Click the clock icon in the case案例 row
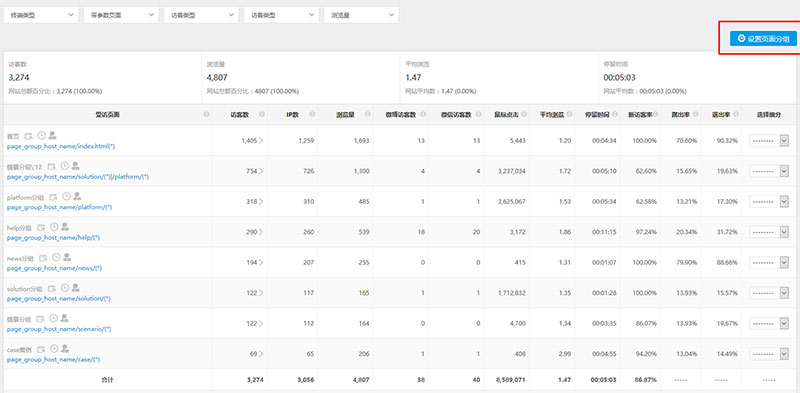800x393 pixels. (54, 349)
